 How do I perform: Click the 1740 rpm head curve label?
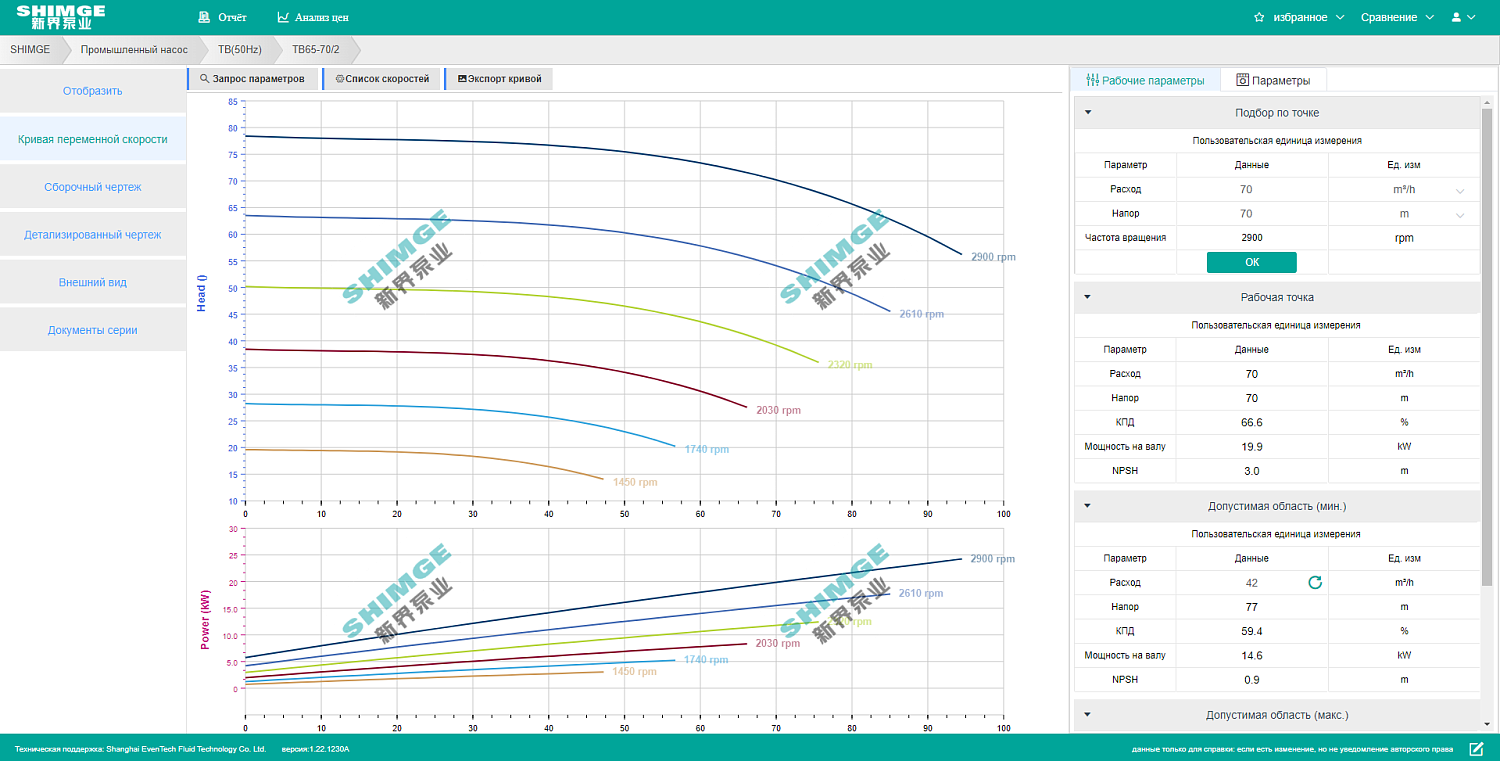tap(707, 449)
